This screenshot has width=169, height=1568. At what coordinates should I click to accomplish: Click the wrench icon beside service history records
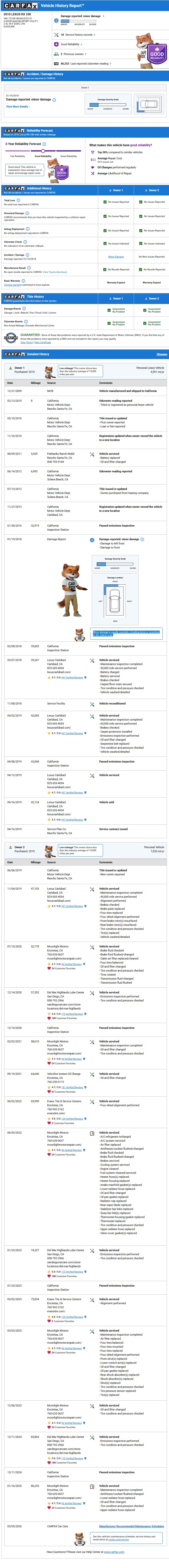tap(54, 35)
